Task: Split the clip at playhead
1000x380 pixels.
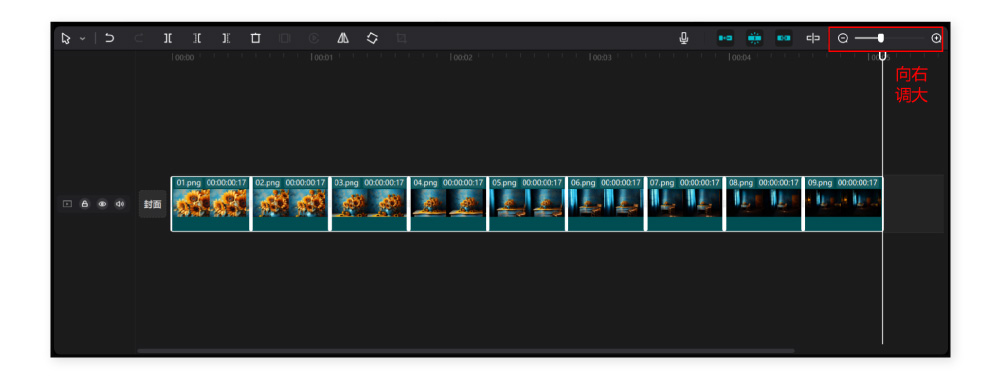Action: [x=168, y=38]
